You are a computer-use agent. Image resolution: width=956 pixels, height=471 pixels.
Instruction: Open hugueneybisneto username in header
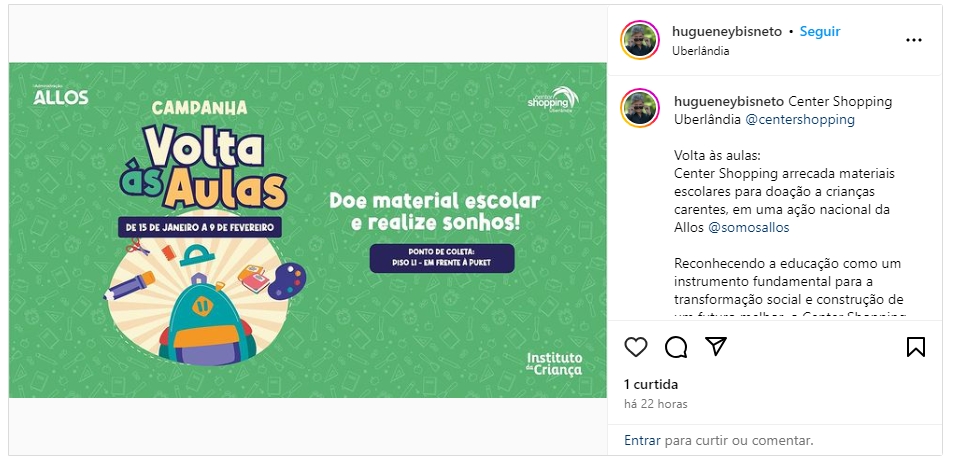tap(727, 32)
